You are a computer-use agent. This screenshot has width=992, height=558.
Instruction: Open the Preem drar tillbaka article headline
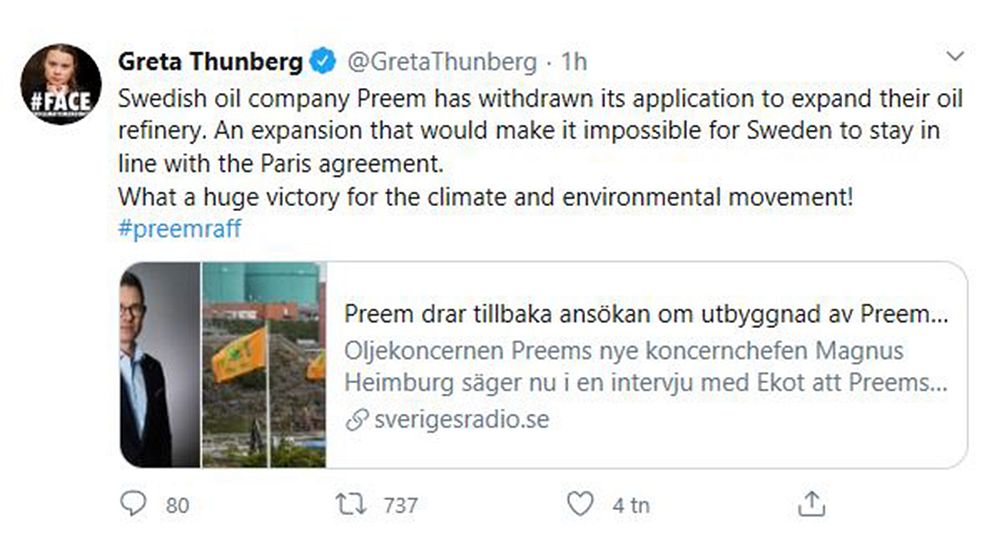pos(646,314)
